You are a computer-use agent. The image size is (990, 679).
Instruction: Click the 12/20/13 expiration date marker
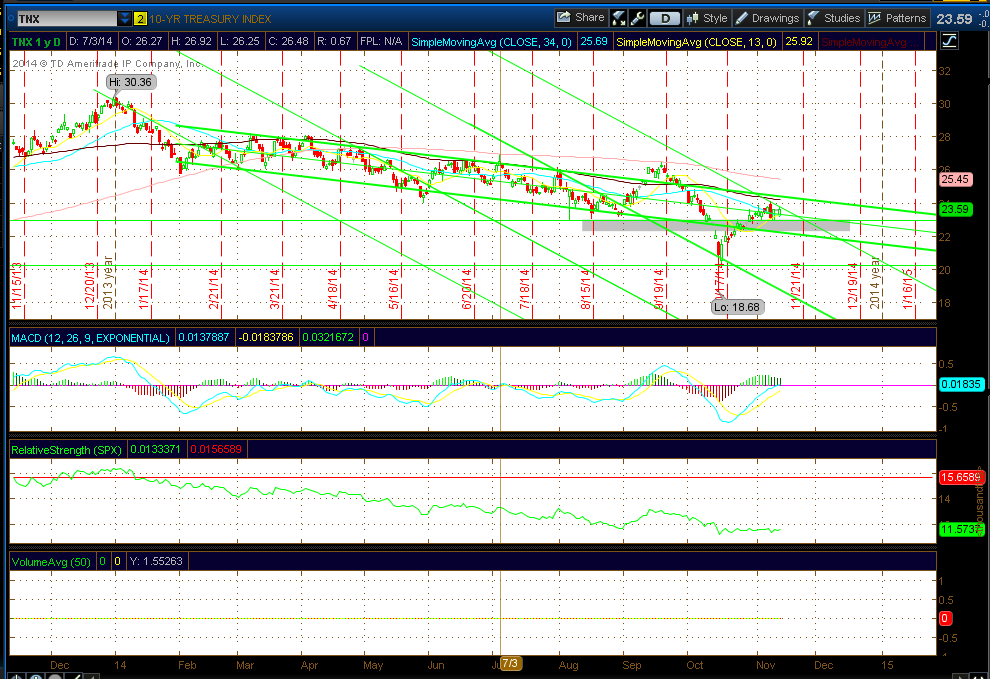(90, 286)
